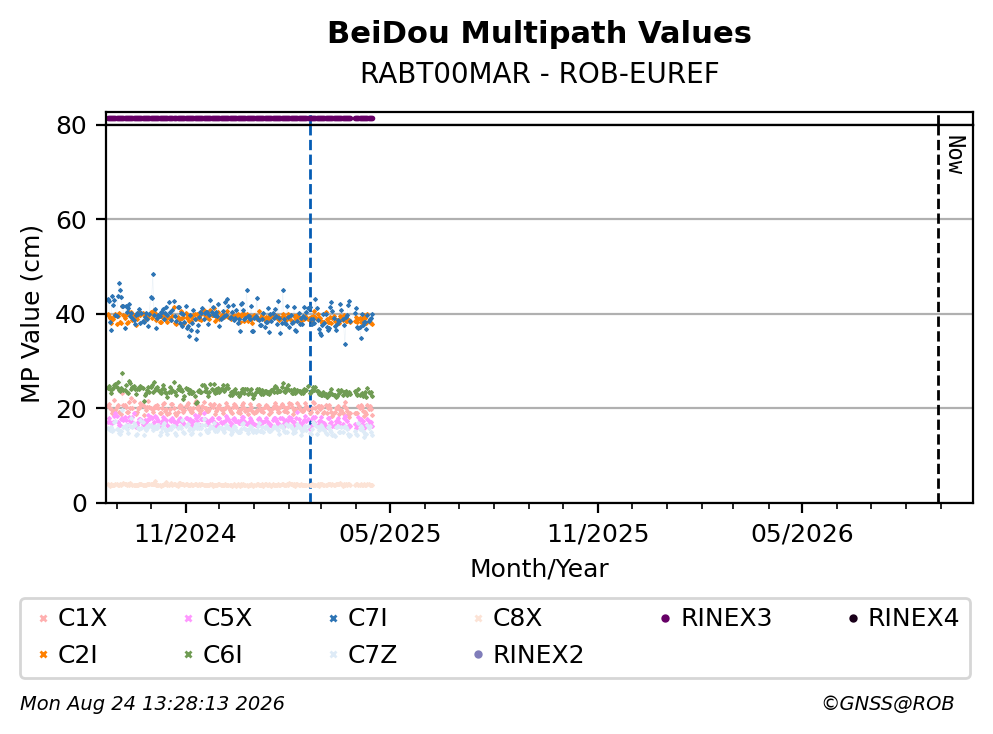
Task: Click the ©GNSS@ROB credit text
Action: pos(888,704)
